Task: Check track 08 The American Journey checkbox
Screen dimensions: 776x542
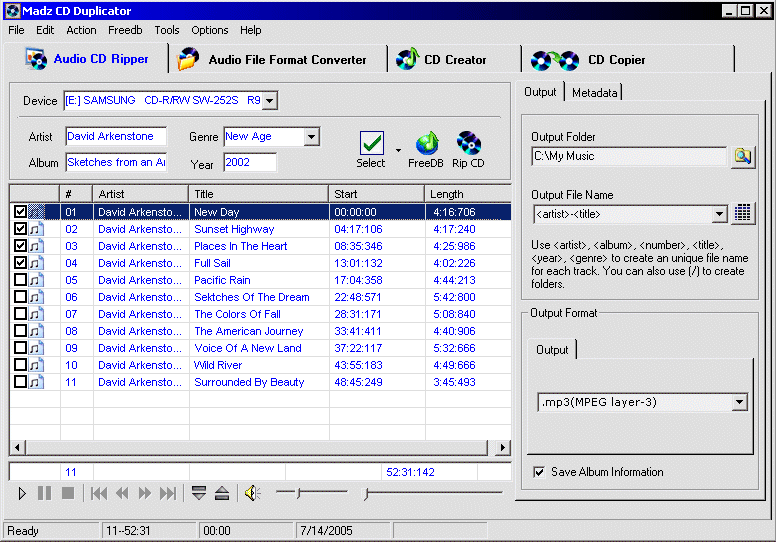Action: [20, 331]
